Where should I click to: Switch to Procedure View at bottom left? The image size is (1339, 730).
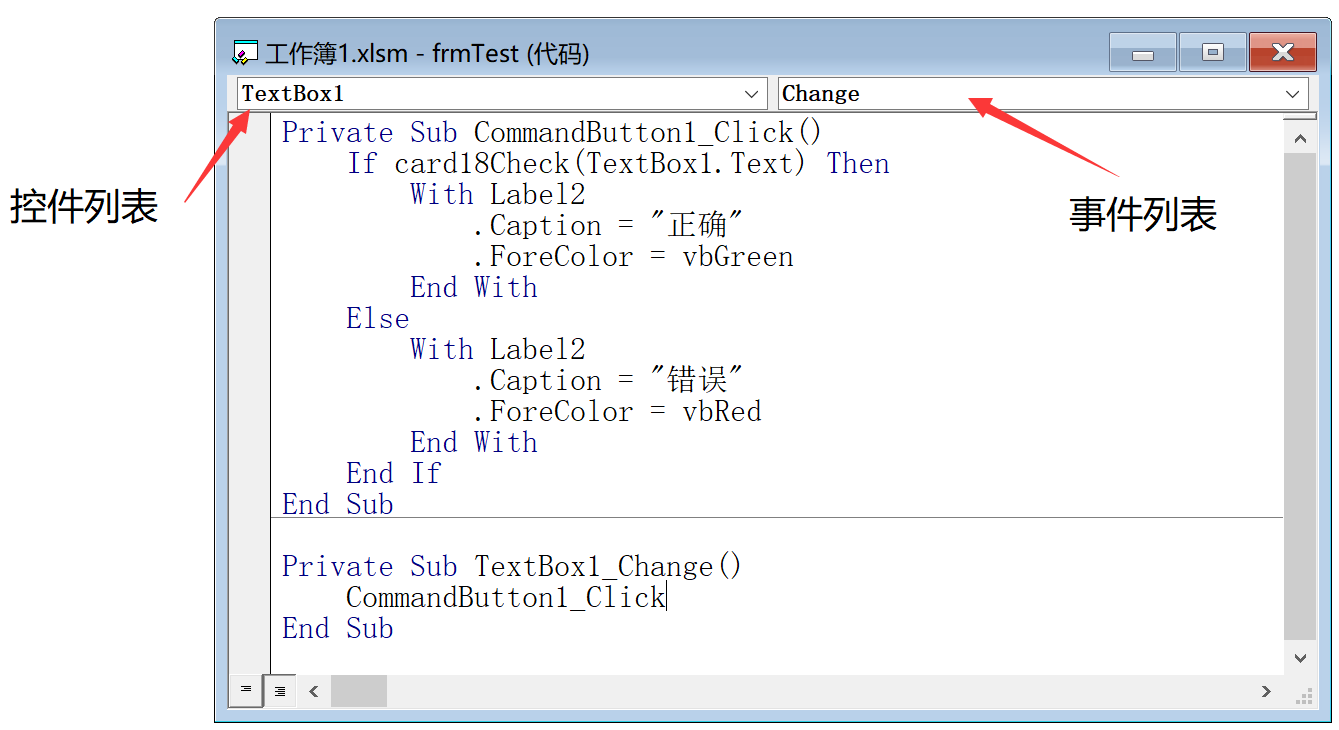coord(246,690)
